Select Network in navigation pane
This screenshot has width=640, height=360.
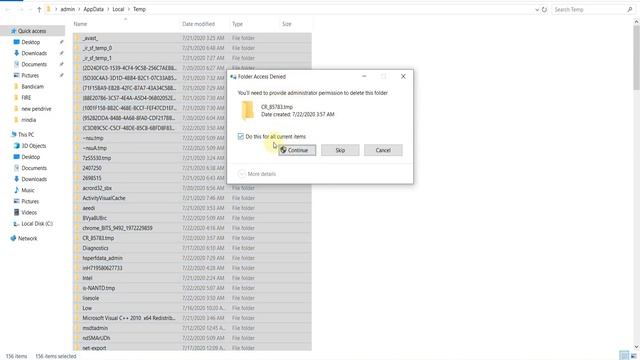pos(27,238)
